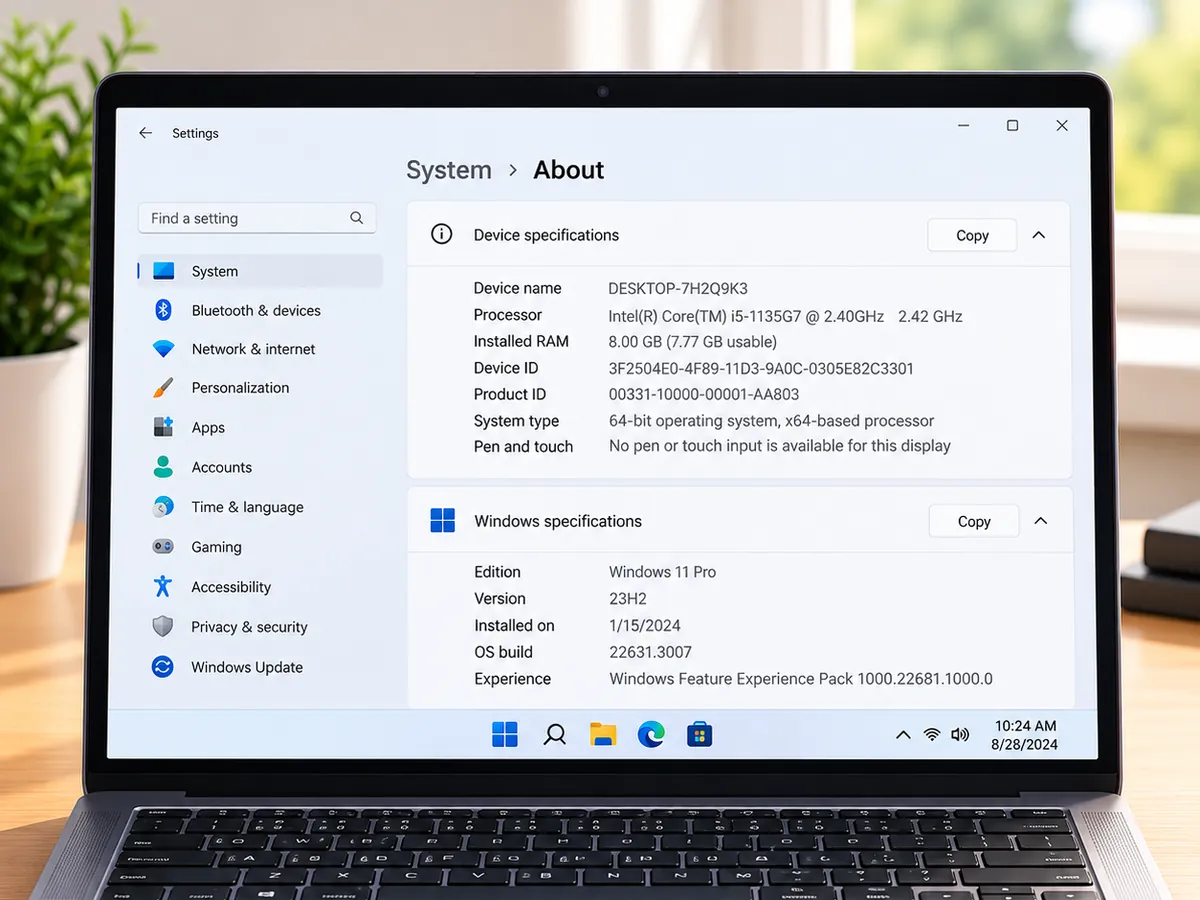
Task: Click the About page heading
Action: click(x=569, y=170)
